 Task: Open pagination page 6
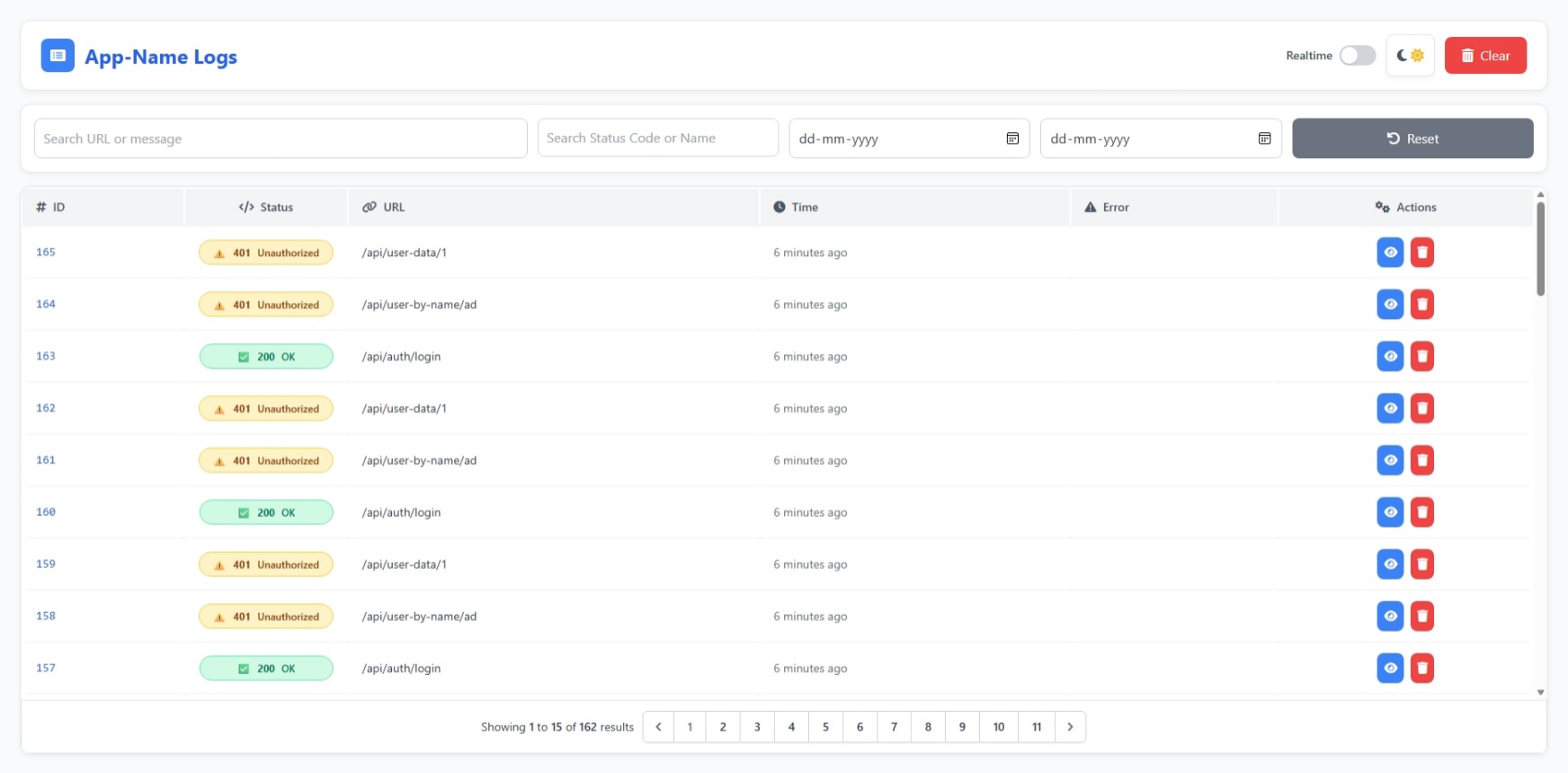pyautogui.click(x=860, y=727)
